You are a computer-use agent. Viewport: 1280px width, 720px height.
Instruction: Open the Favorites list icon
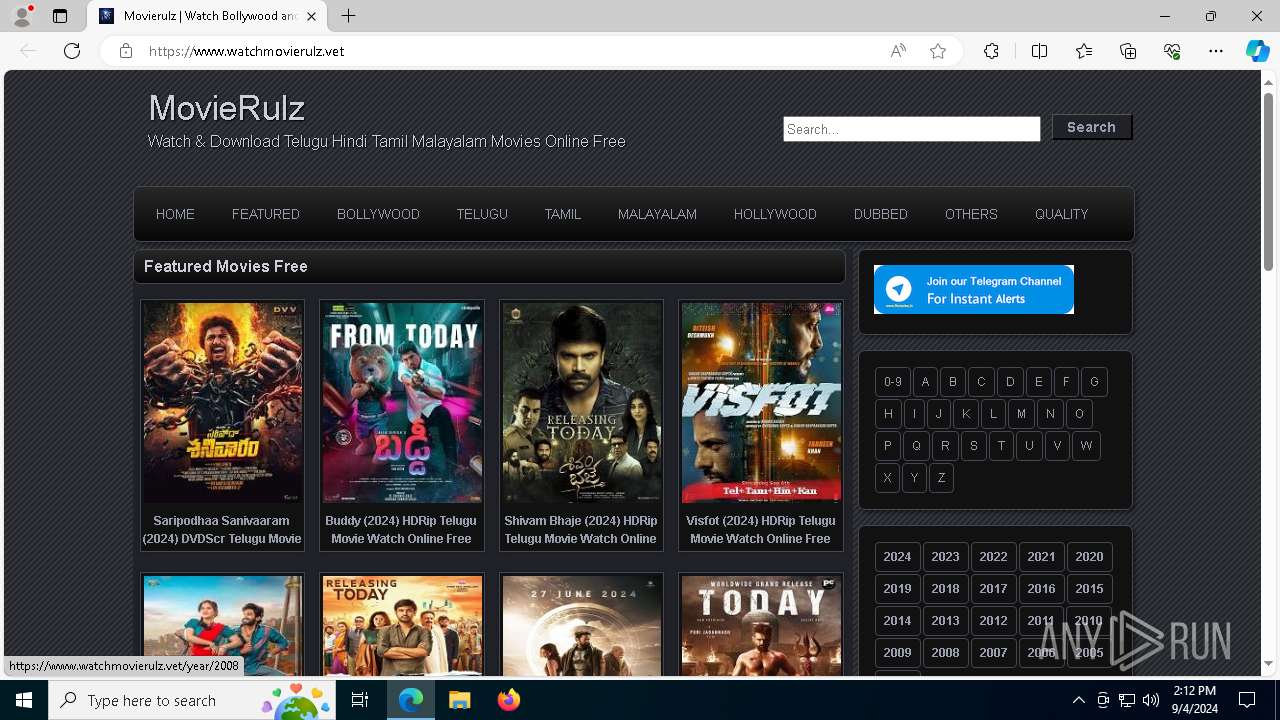1084,51
